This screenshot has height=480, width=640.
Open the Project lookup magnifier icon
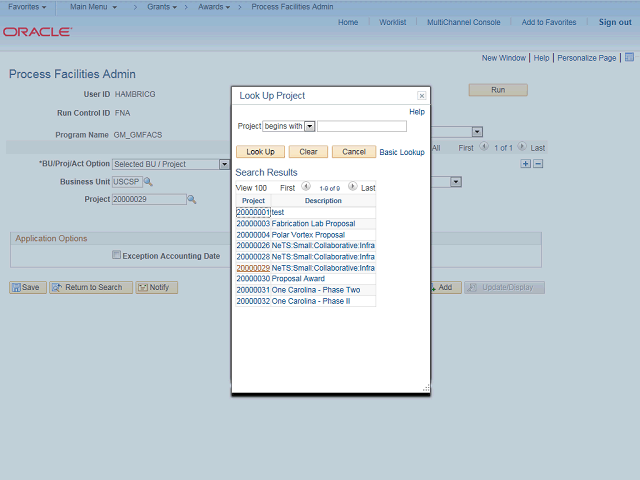click(x=191, y=199)
